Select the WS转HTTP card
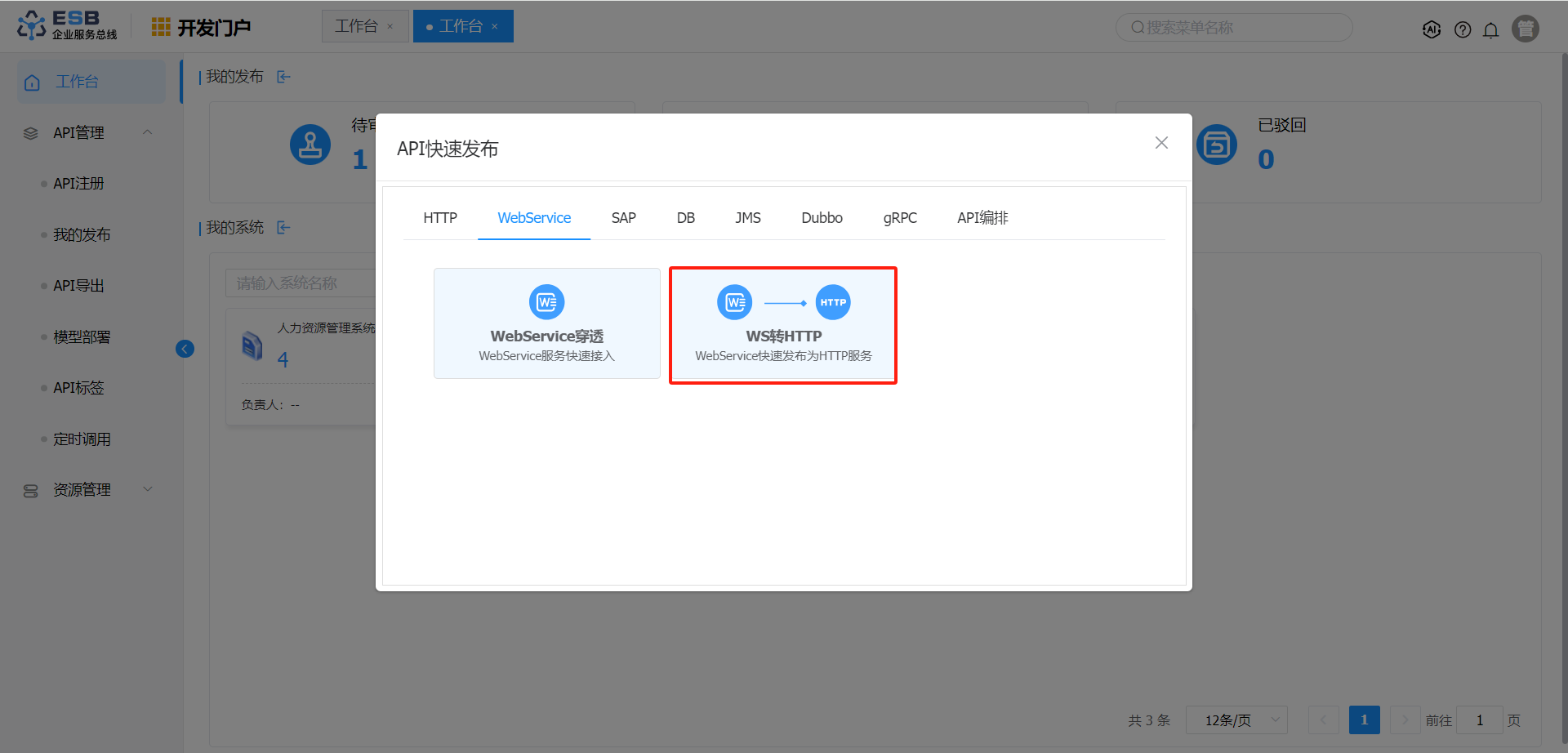1568x753 pixels. point(782,325)
